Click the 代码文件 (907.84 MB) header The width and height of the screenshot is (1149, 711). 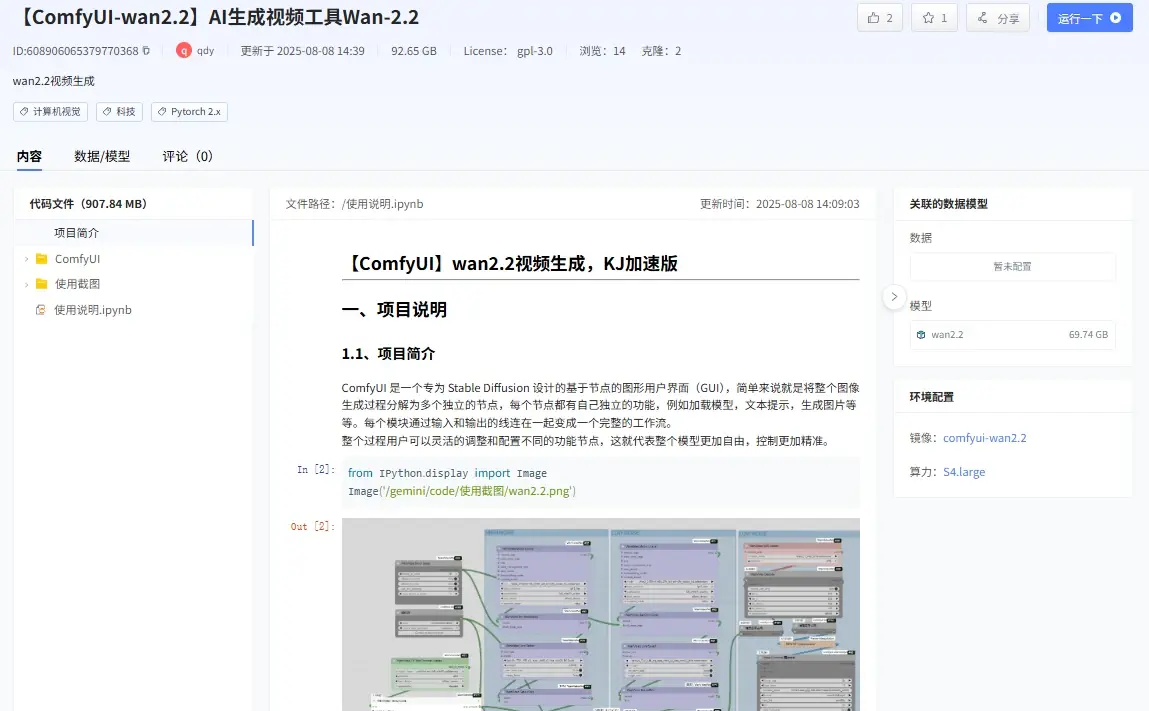(x=88, y=204)
